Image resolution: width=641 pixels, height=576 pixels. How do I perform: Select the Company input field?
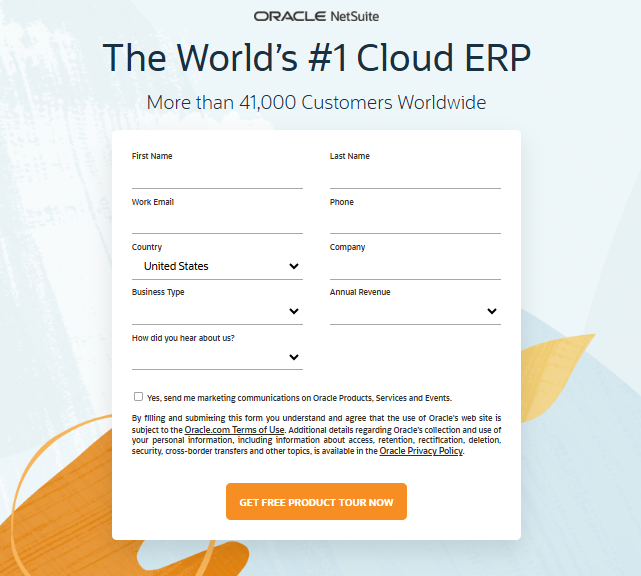[415, 267]
